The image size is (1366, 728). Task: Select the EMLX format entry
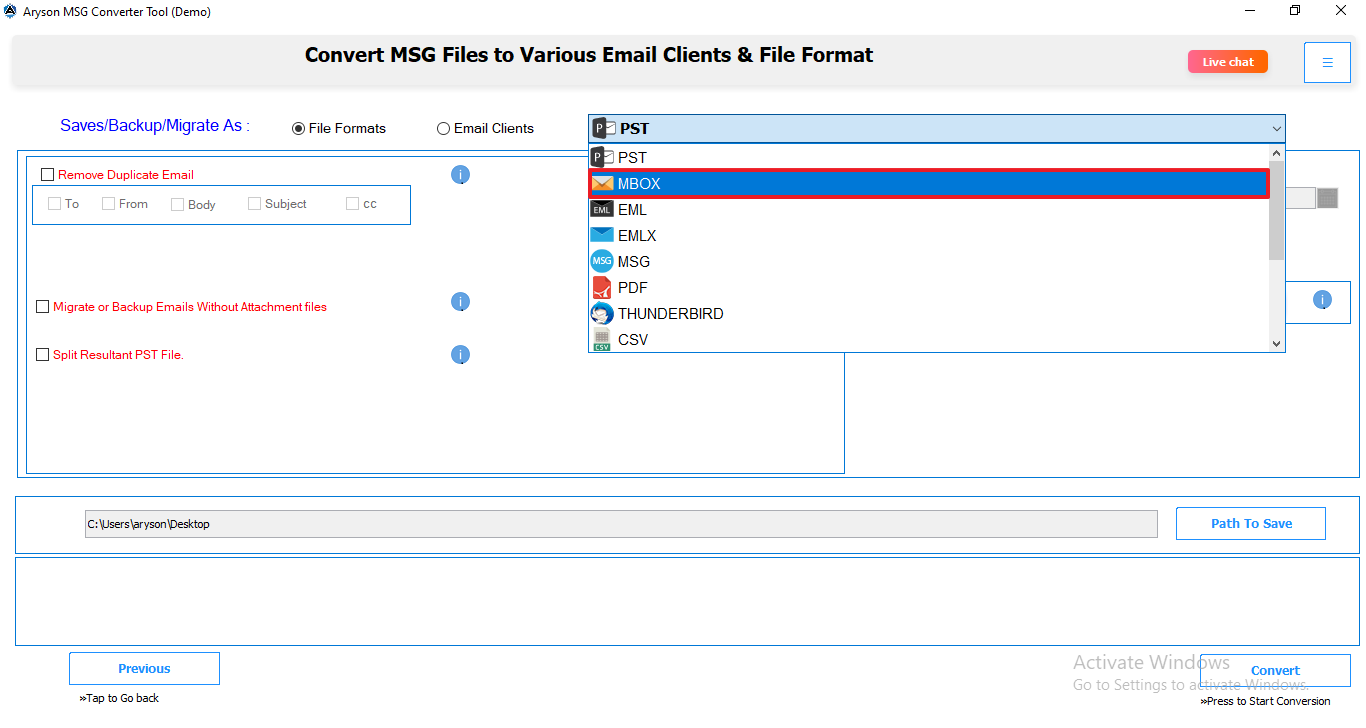[928, 236]
